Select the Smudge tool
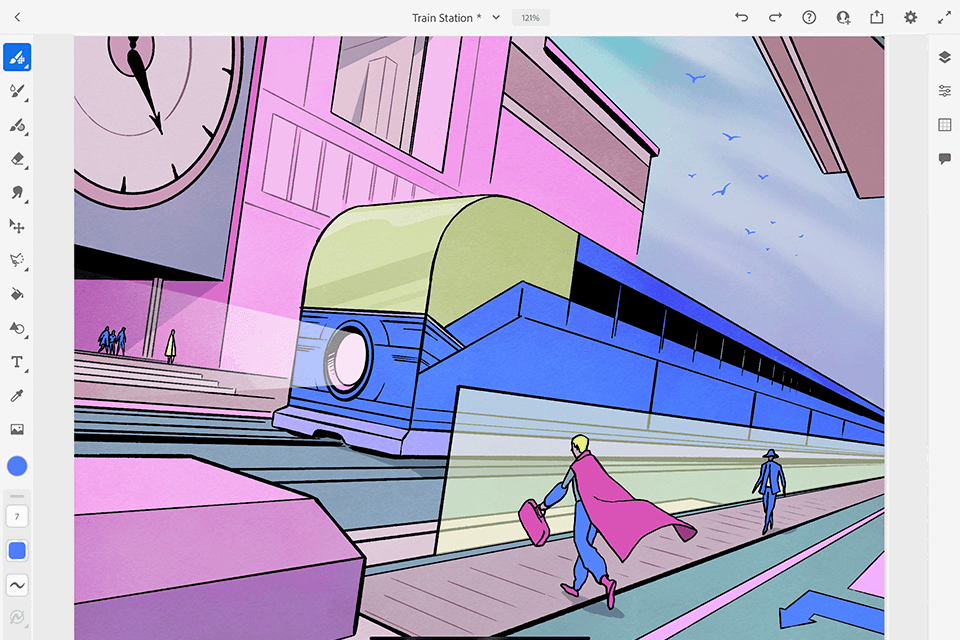 click(17, 193)
